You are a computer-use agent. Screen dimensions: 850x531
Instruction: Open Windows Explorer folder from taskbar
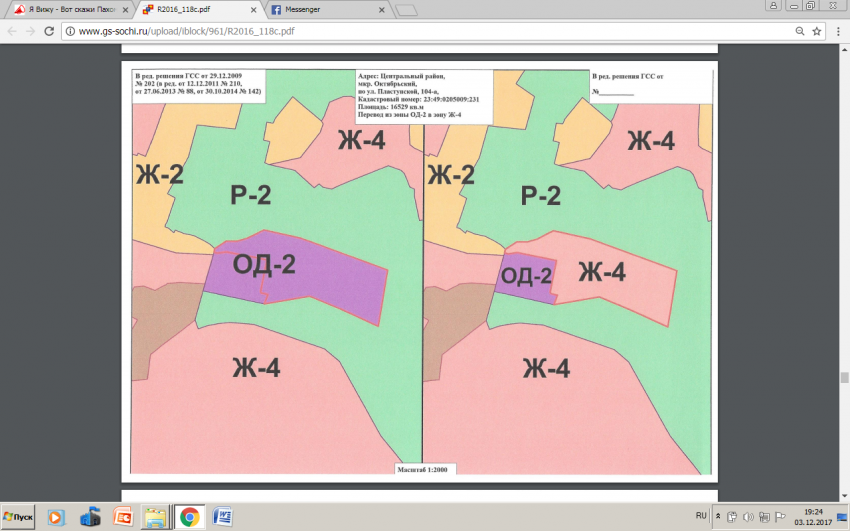pos(155,517)
